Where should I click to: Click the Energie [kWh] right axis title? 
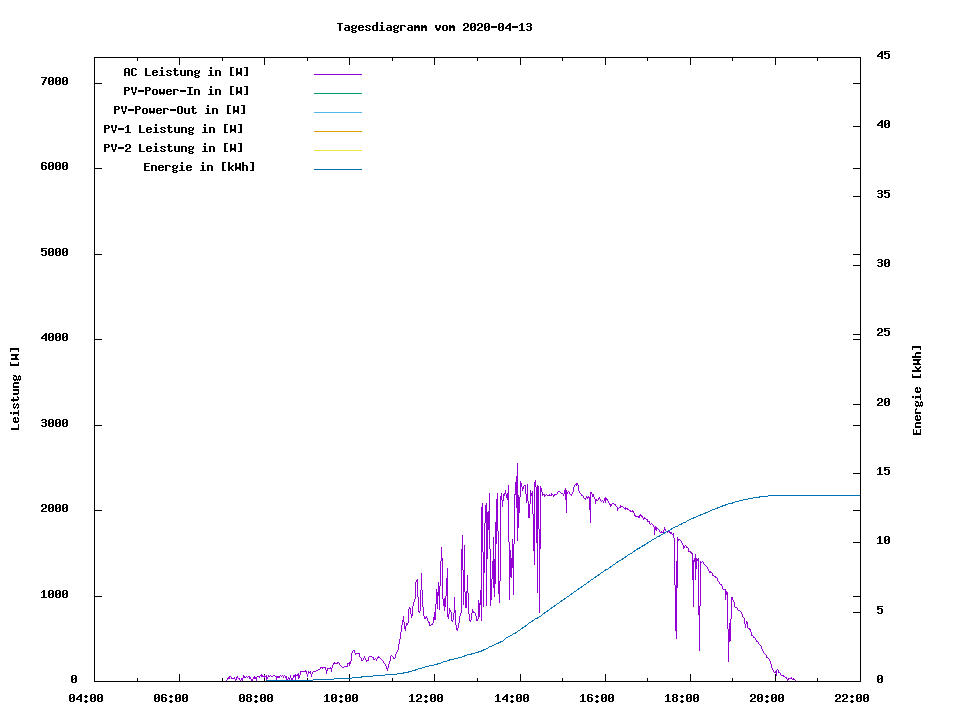tap(917, 390)
